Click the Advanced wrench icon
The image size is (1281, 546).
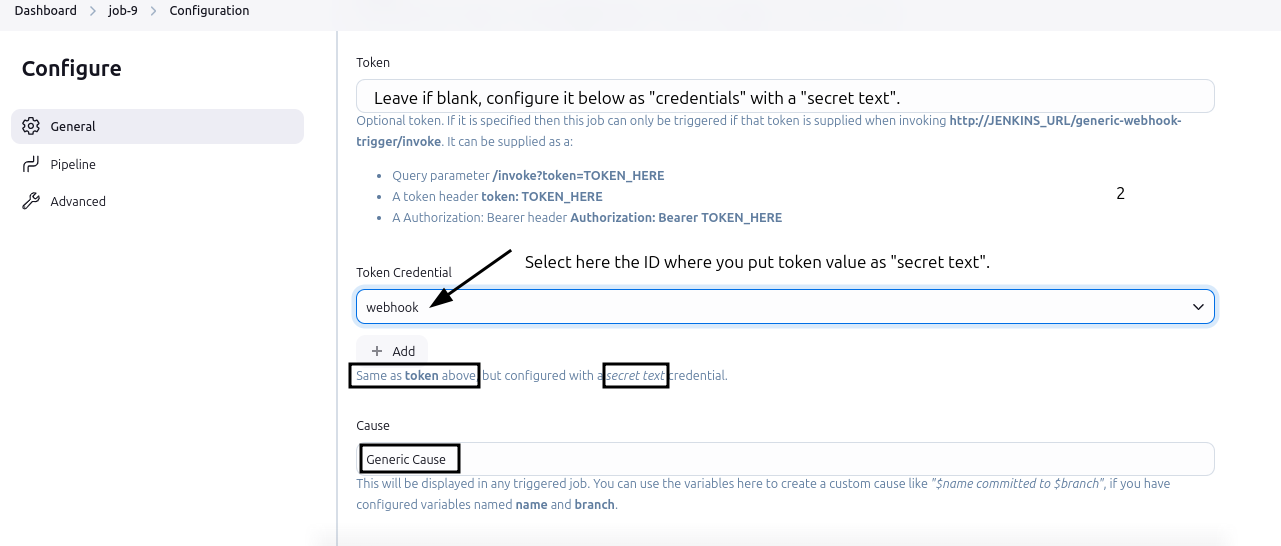click(31, 201)
